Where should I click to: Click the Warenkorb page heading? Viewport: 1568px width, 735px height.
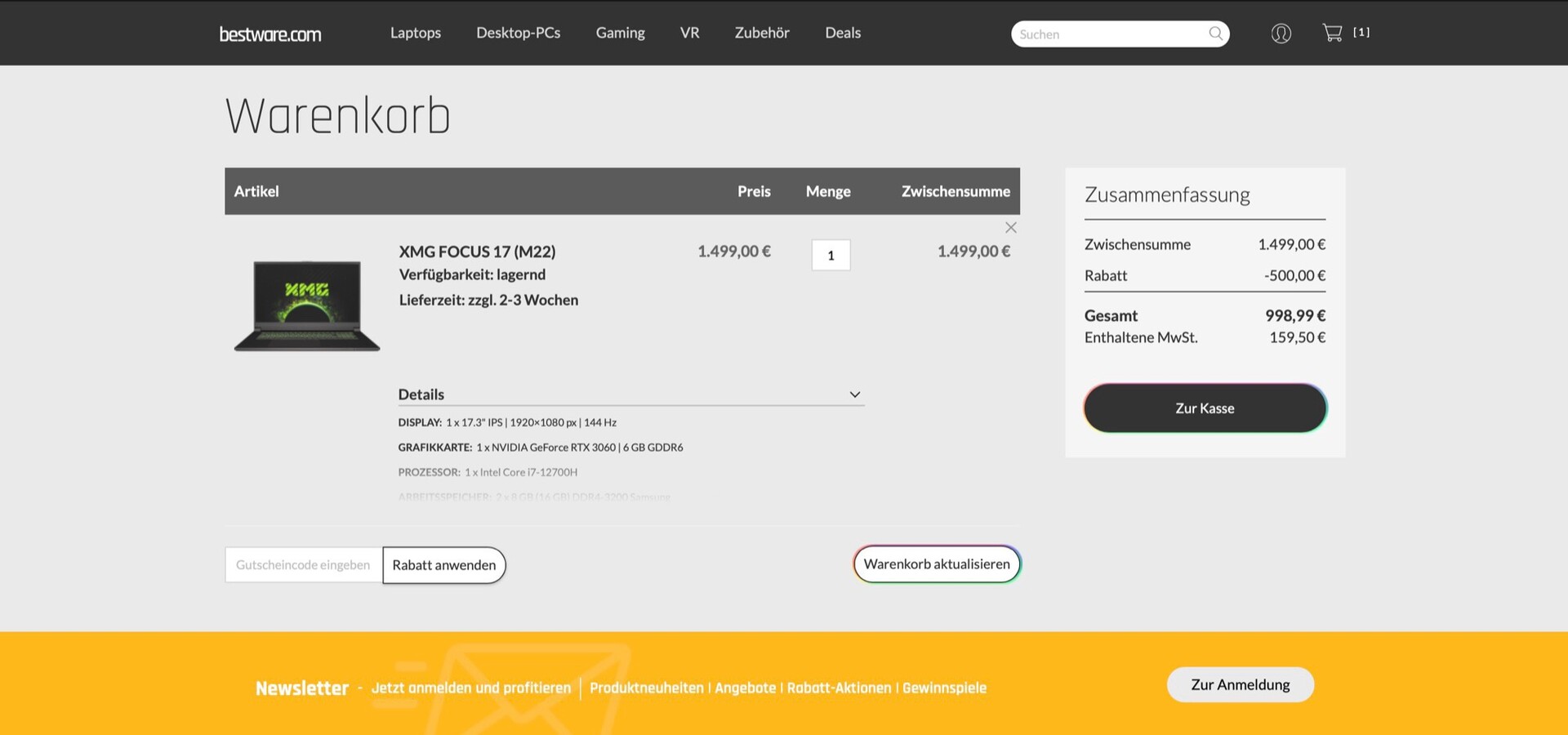(x=337, y=116)
